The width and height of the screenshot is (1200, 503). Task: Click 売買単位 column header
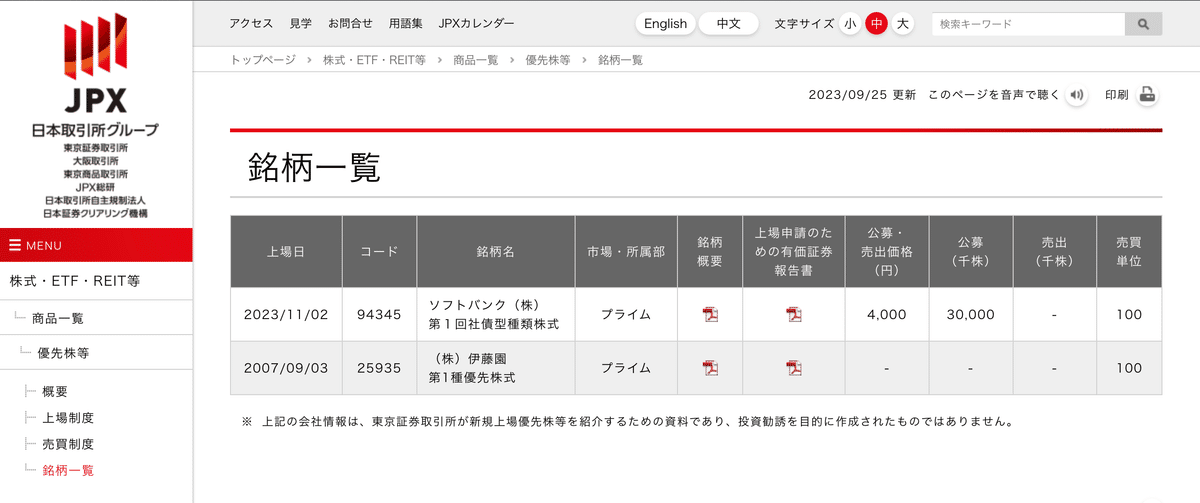click(x=1129, y=252)
